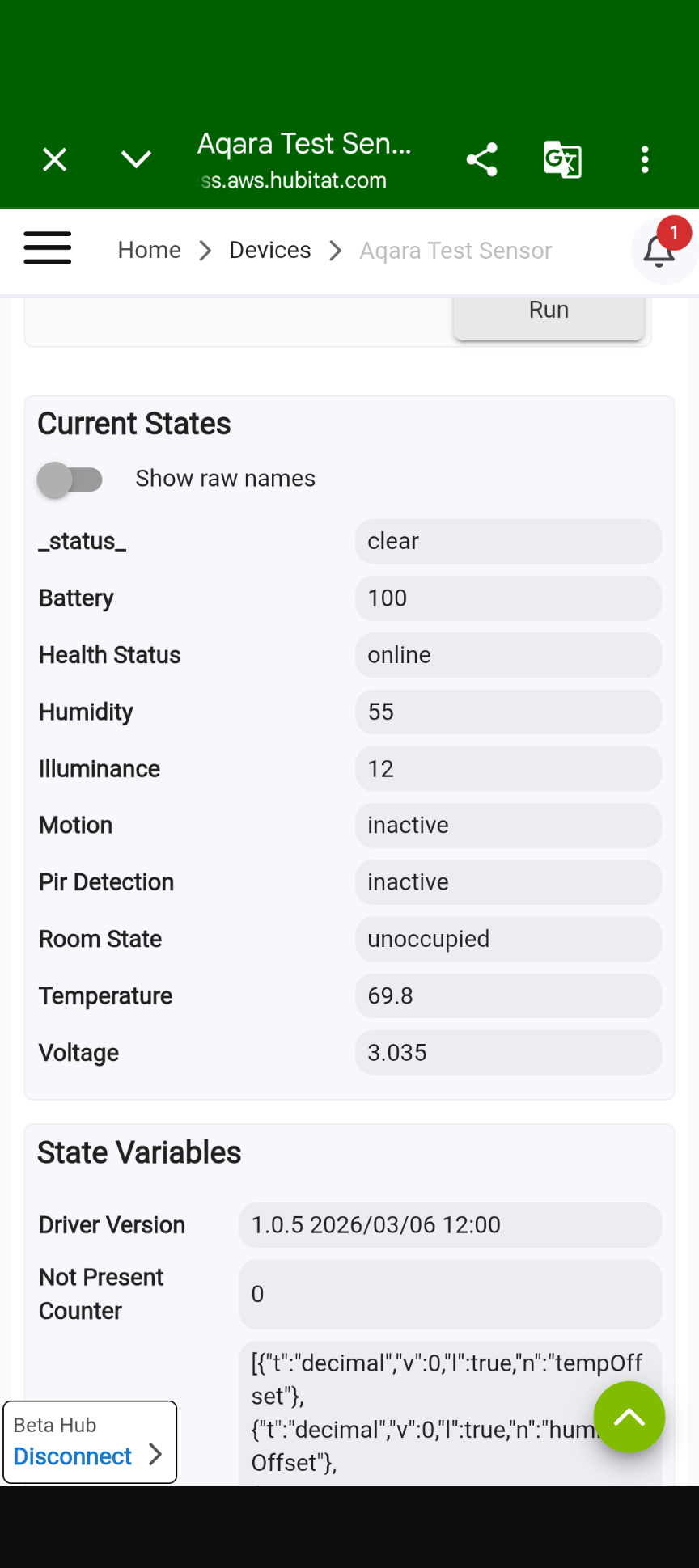Tap the green scroll-to-top button
The image size is (699, 1568).
click(629, 1417)
